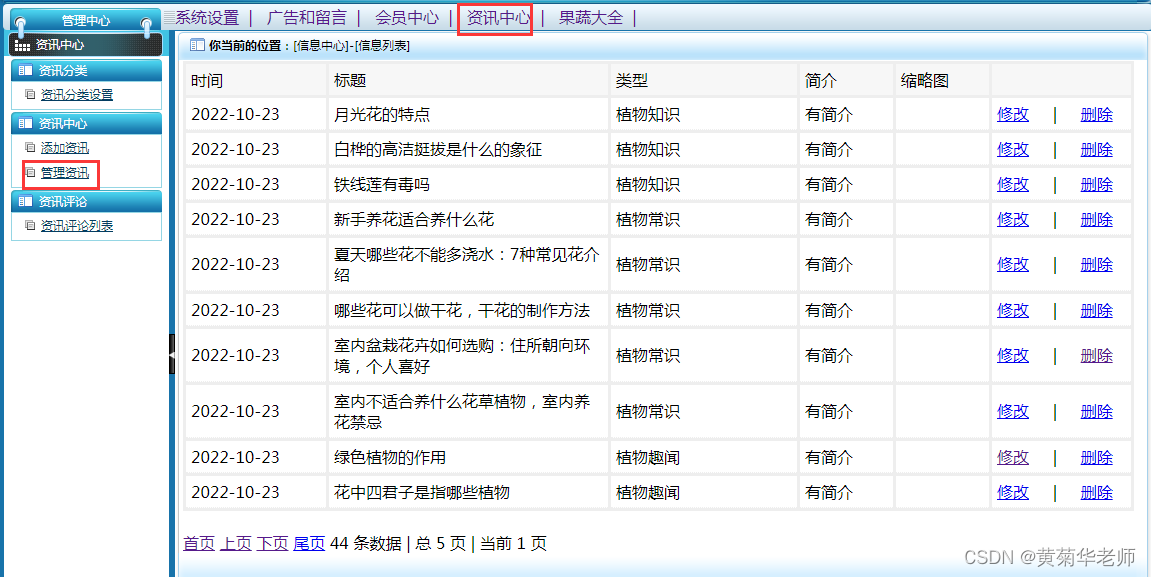
Task: Open the 广告和留言 menu tab
Action: 306,18
